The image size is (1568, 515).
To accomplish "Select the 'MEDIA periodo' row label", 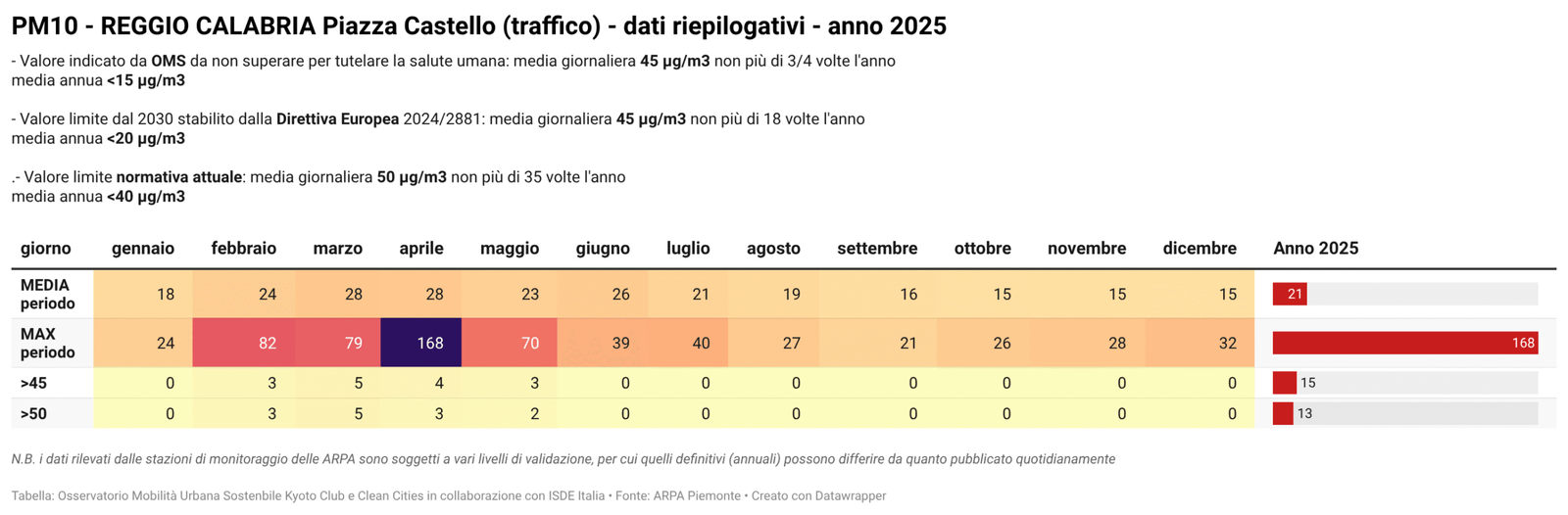I will [47, 294].
